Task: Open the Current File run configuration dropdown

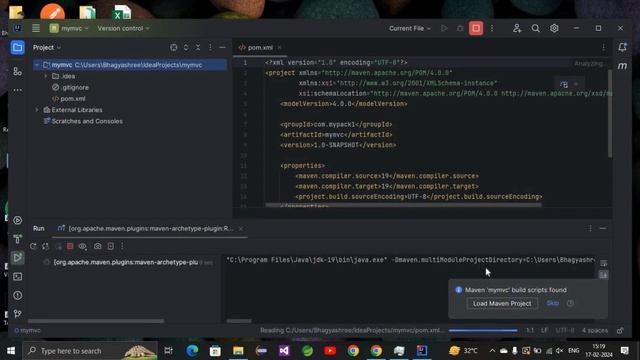Action: [x=409, y=28]
